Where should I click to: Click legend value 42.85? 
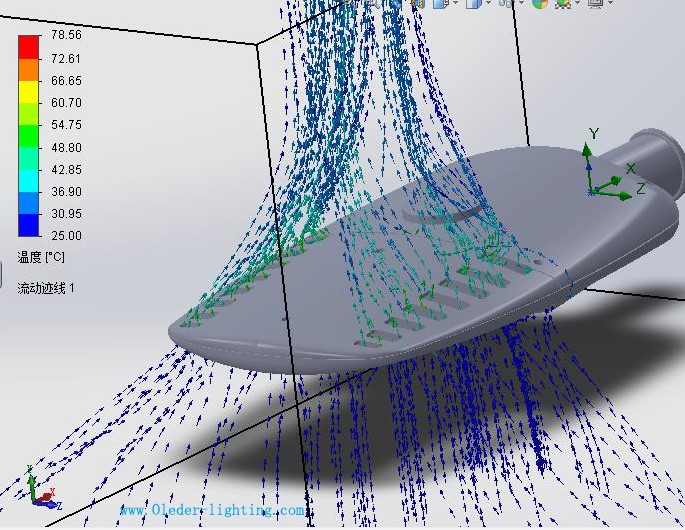pos(66,170)
